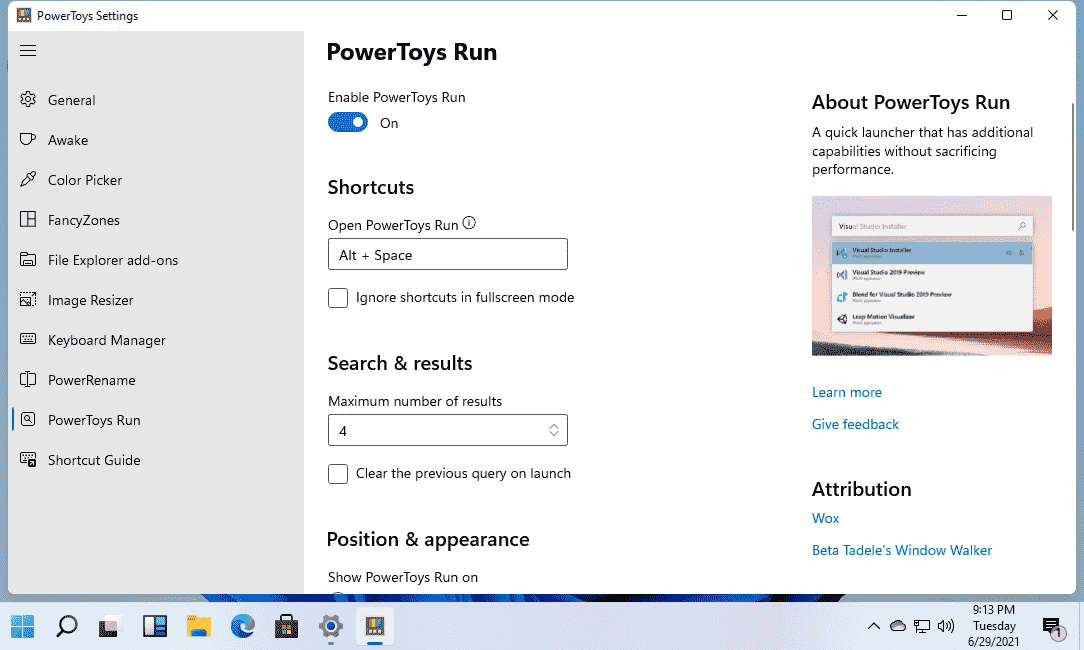The image size is (1084, 650).
Task: Click the FancyZones layout icon
Action: click(28, 220)
